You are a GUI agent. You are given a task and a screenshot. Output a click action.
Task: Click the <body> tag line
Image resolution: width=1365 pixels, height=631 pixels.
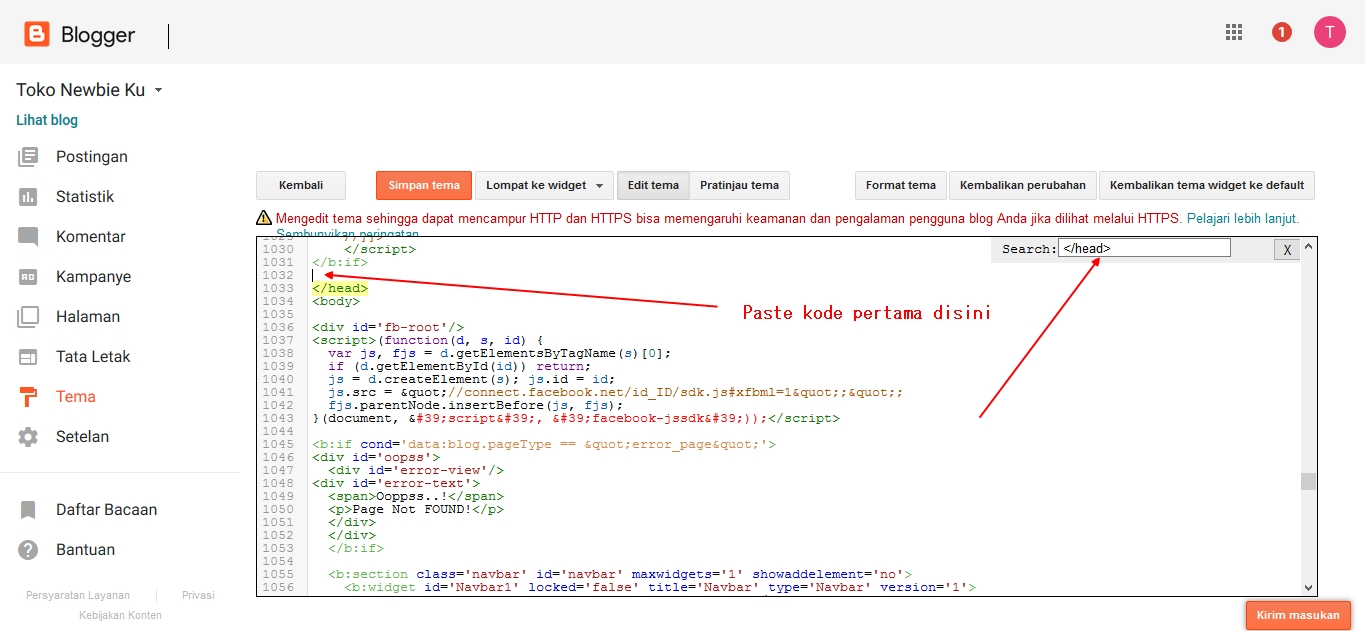[336, 301]
